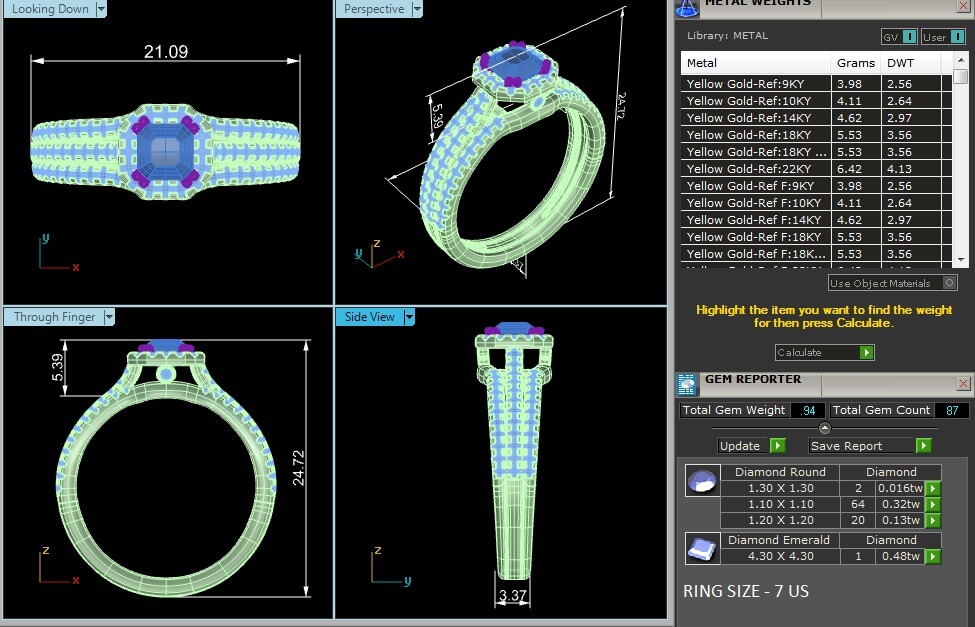Click green arrow beside 0.32tw diamond row

pos(933,504)
